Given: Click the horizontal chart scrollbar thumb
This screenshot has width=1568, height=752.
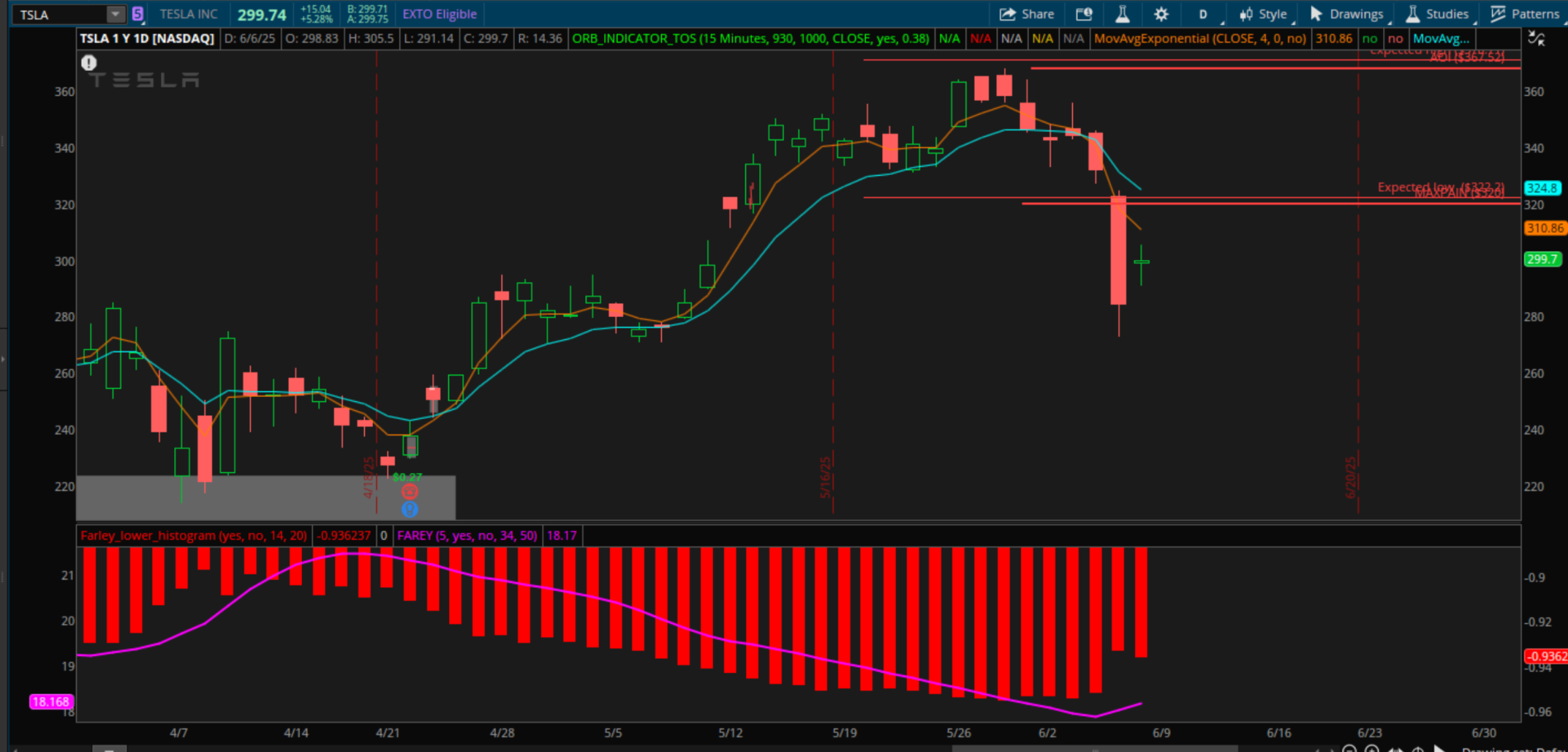Looking at the screenshot, I should pos(1094,749).
